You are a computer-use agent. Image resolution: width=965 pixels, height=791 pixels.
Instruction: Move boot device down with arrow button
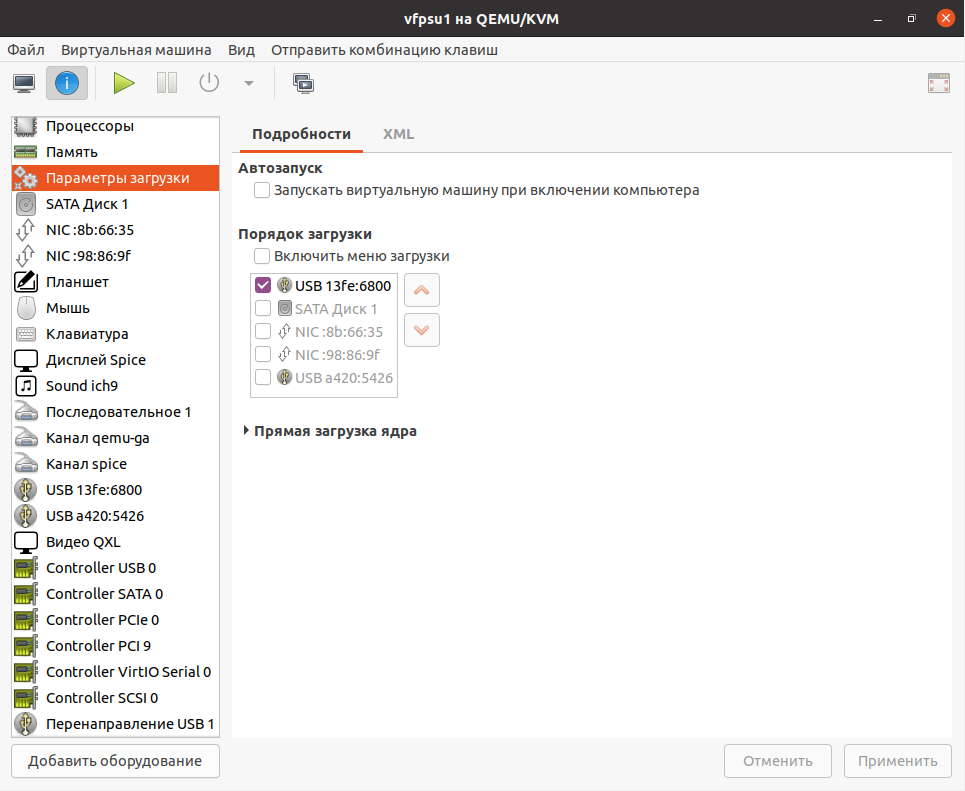pyautogui.click(x=422, y=330)
